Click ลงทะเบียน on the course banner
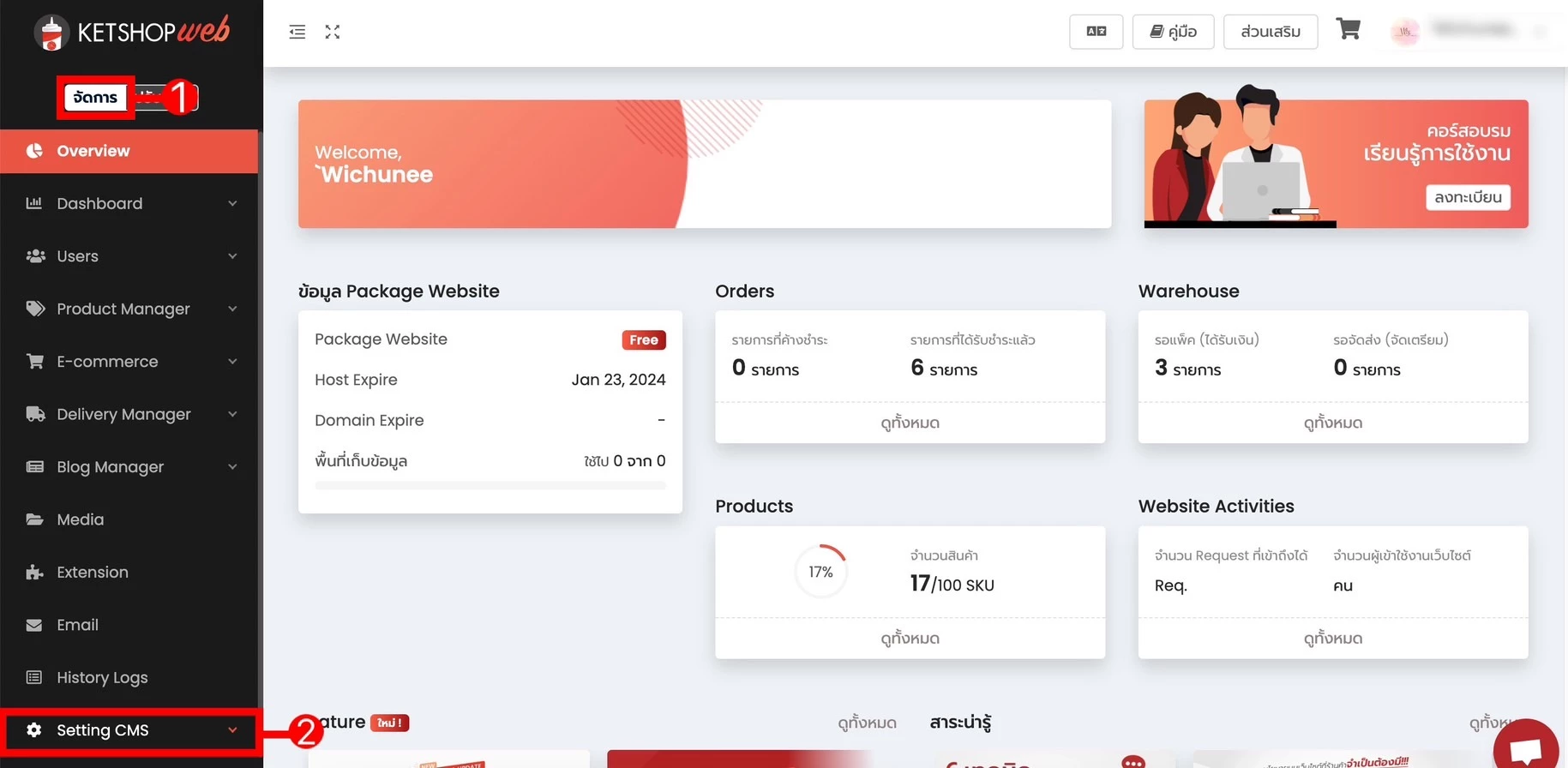Screen dimensions: 1568x768 (x=1468, y=197)
